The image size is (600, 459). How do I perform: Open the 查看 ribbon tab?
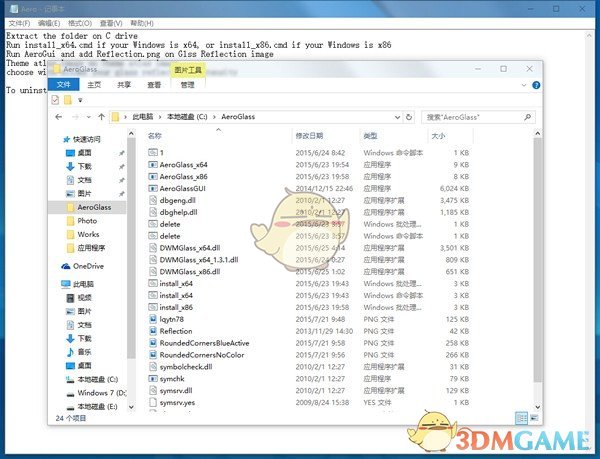click(x=154, y=85)
